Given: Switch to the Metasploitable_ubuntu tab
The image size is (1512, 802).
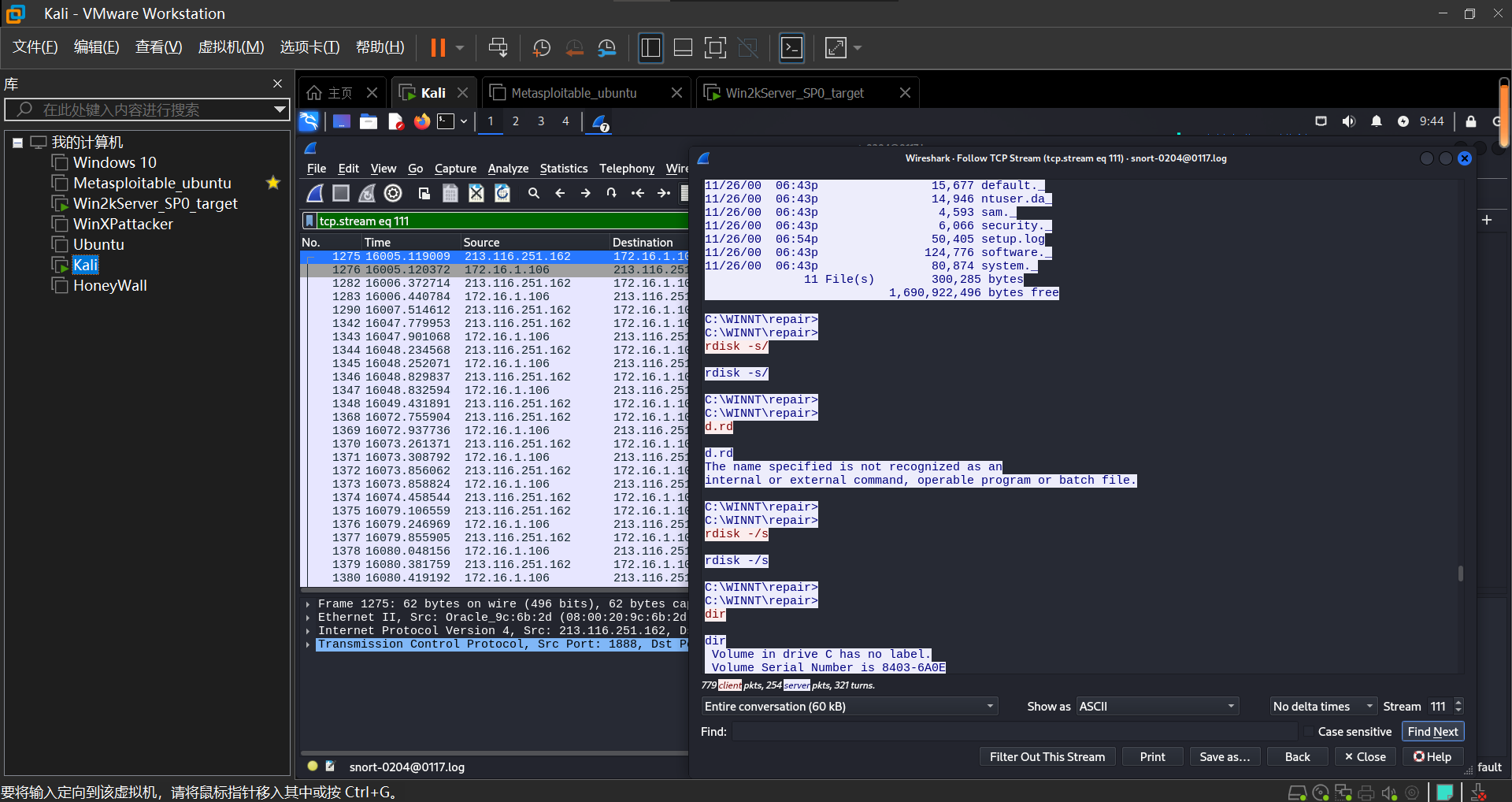Looking at the screenshot, I should (x=574, y=93).
